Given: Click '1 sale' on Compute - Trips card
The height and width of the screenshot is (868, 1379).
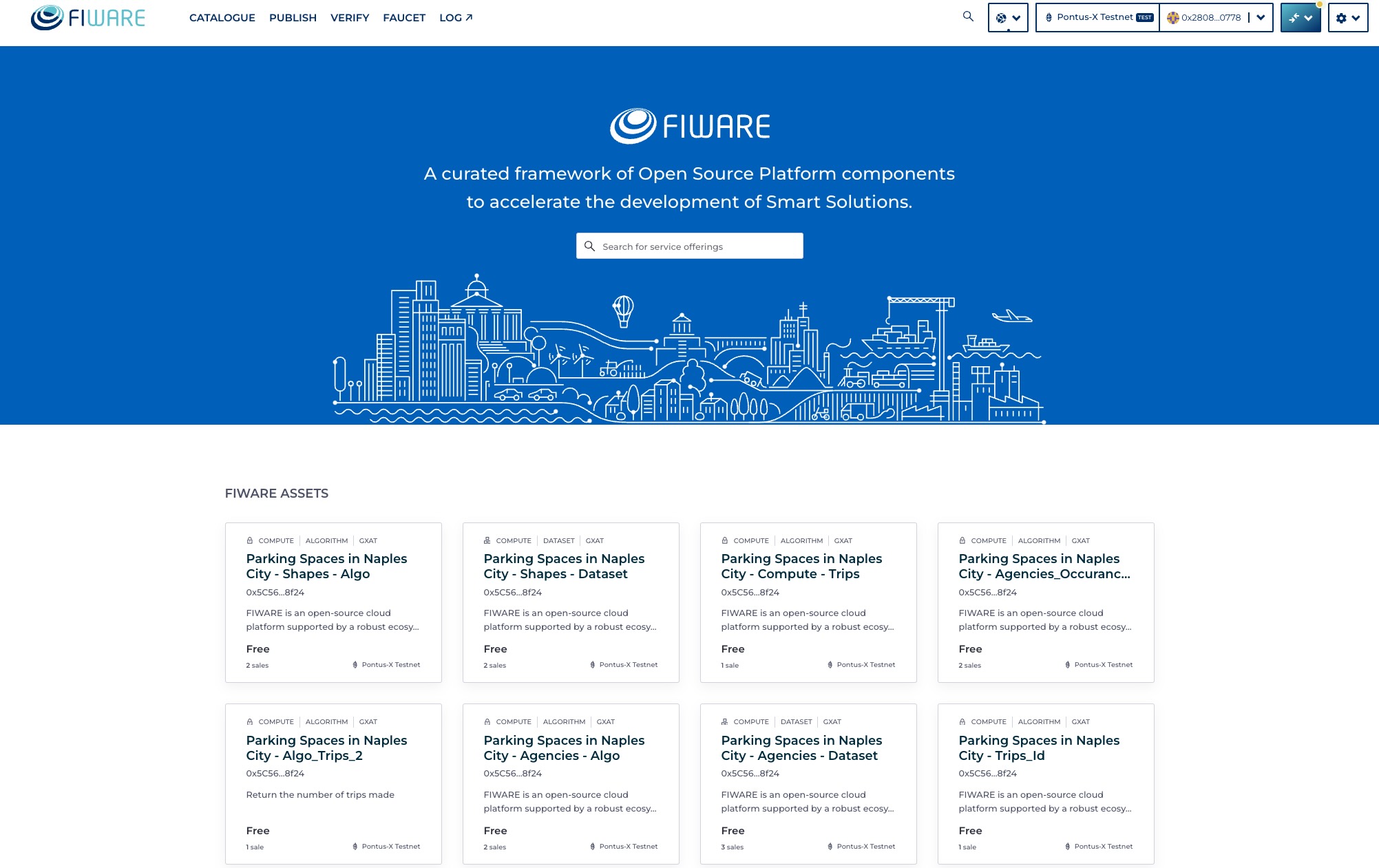Looking at the screenshot, I should 730,666.
